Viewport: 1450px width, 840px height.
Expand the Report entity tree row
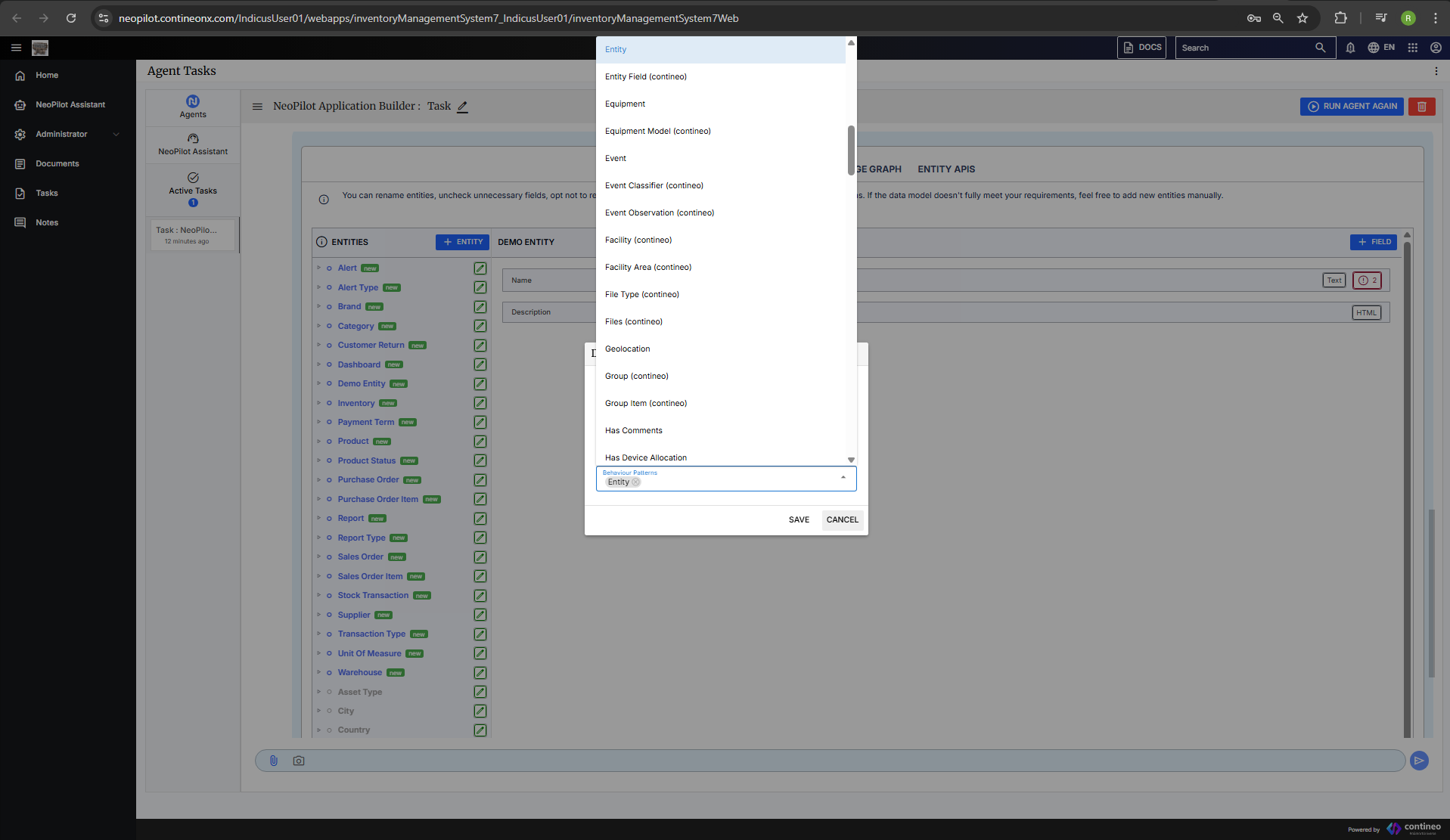click(318, 518)
